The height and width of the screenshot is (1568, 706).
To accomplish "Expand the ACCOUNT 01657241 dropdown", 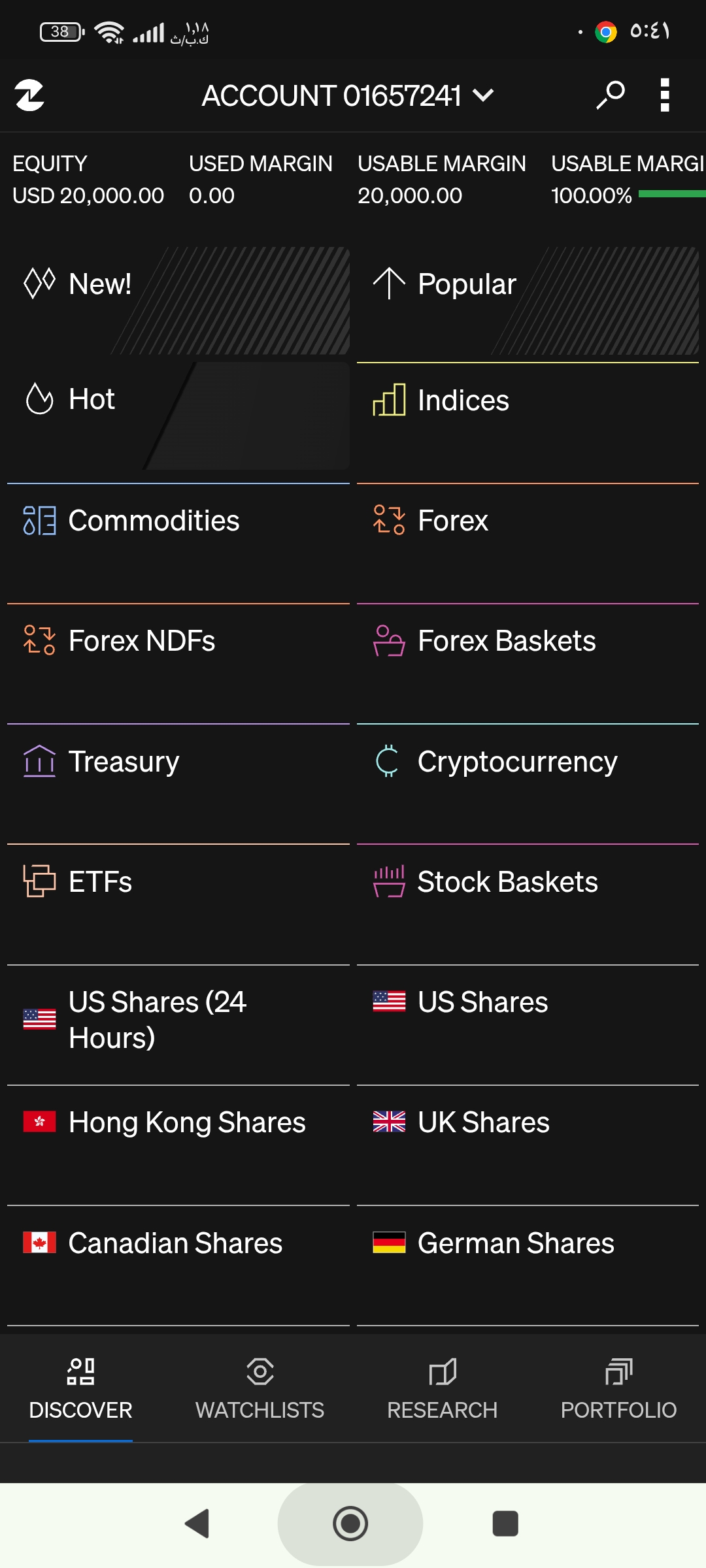I will tap(348, 96).
